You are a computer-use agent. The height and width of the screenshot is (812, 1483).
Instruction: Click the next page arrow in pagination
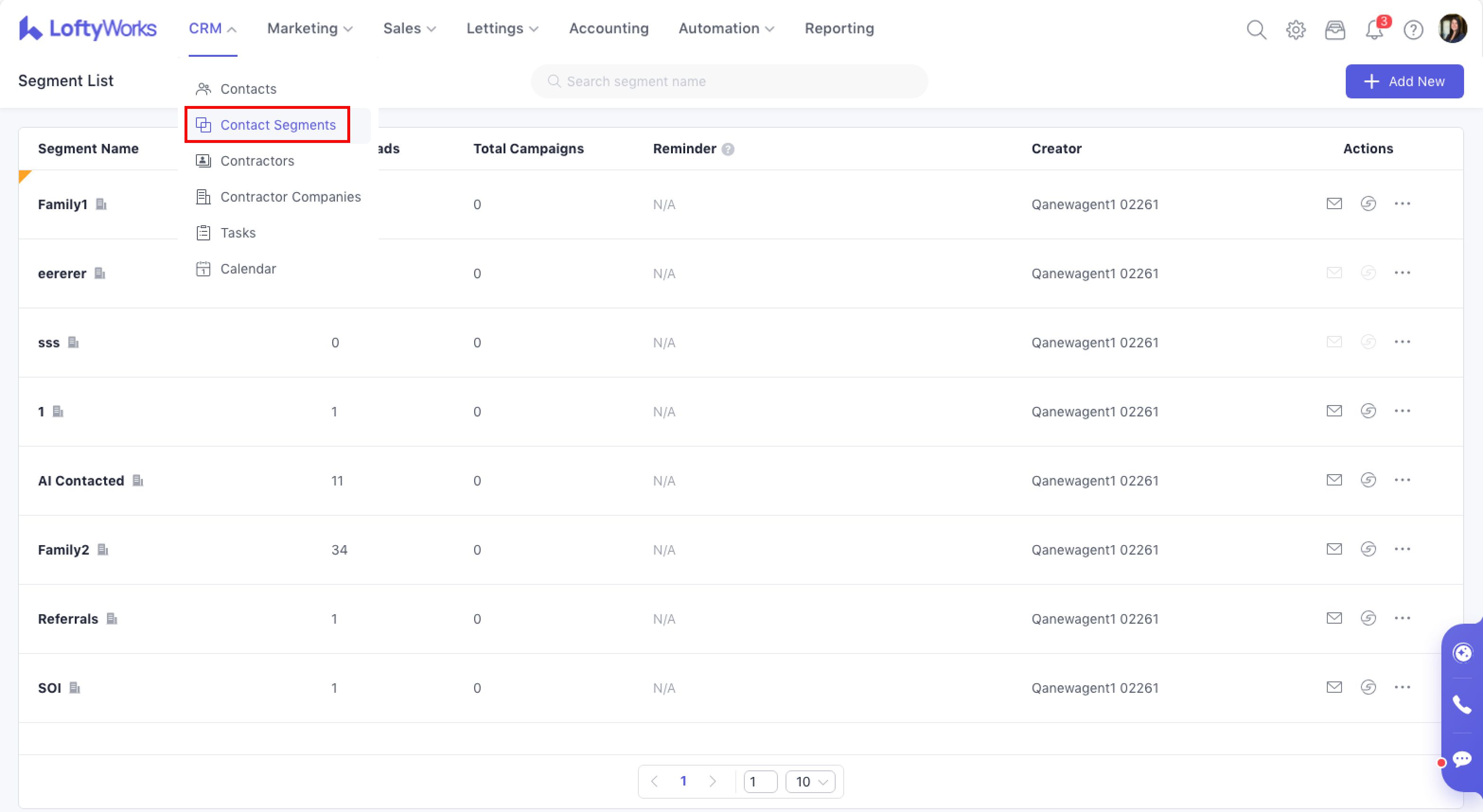[712, 781]
